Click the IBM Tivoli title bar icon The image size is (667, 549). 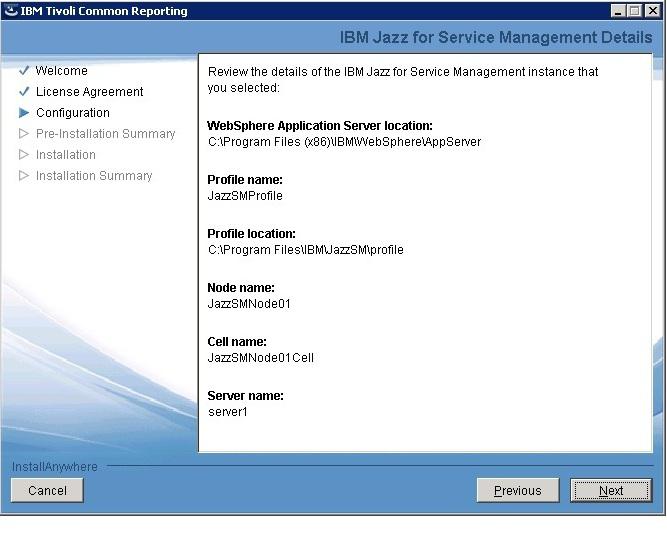11,11
